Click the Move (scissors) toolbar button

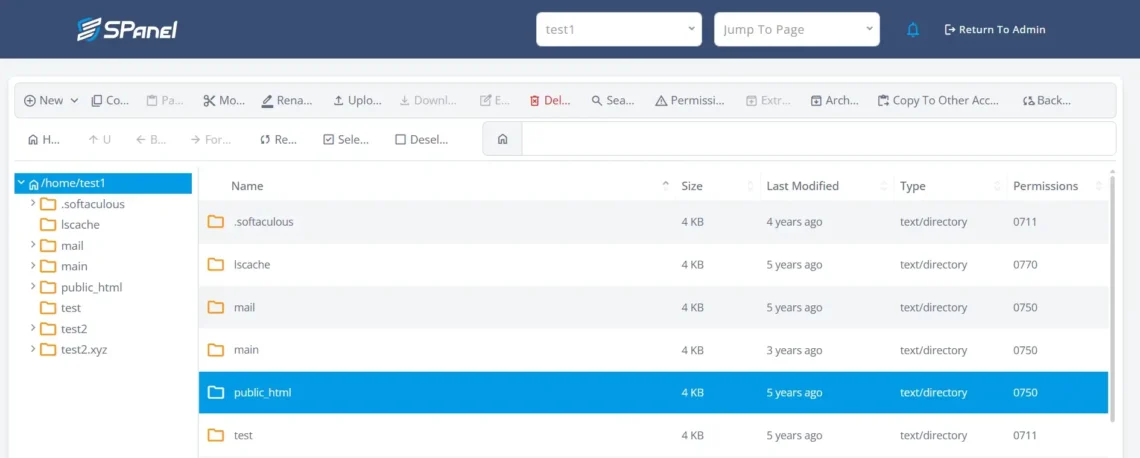point(224,100)
